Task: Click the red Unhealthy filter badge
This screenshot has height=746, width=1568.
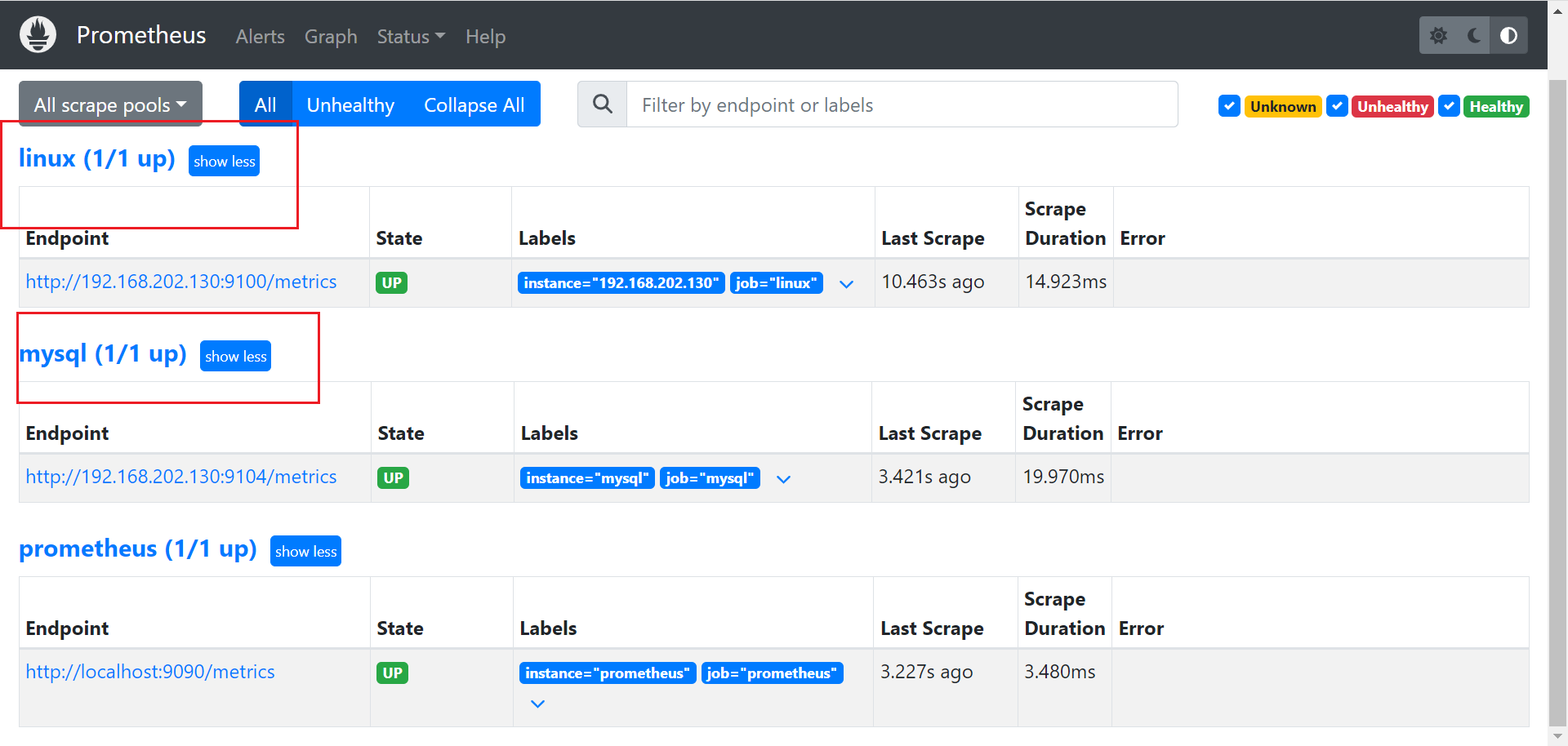Action: pyautogui.click(x=1392, y=107)
